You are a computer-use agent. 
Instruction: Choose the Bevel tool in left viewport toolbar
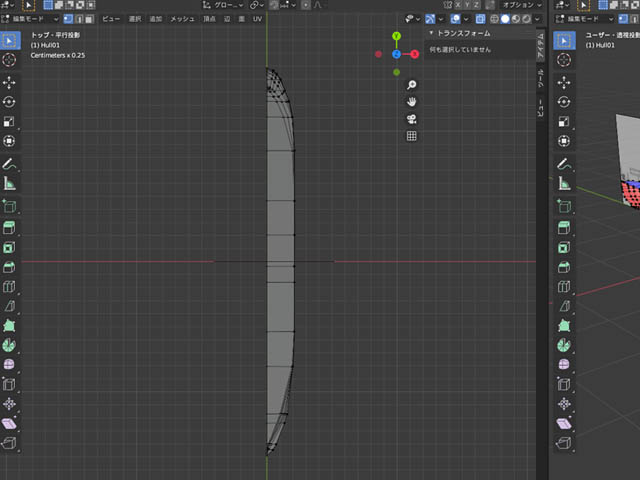[x=9, y=267]
